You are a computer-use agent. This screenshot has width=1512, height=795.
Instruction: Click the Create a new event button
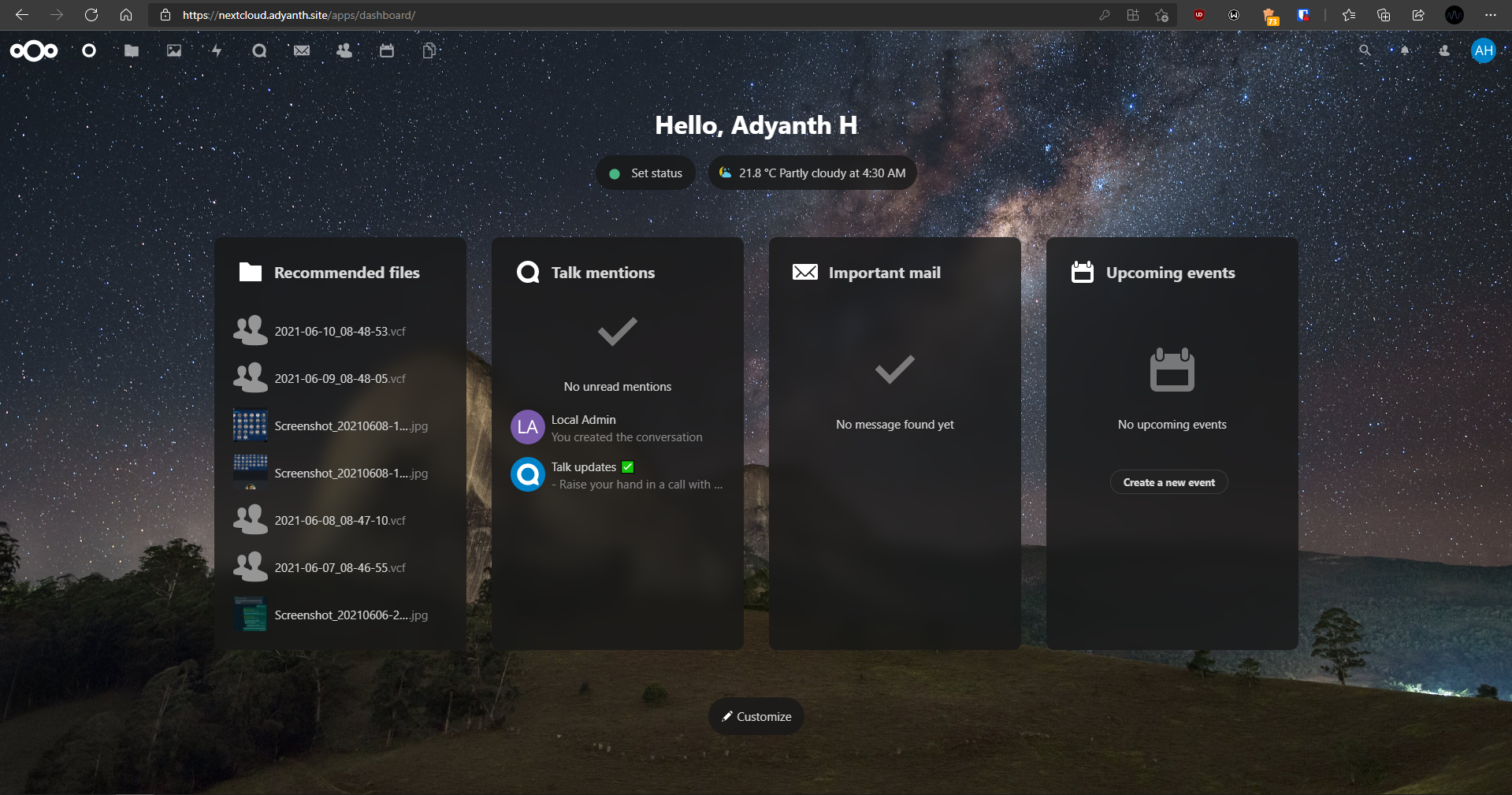pos(1168,482)
